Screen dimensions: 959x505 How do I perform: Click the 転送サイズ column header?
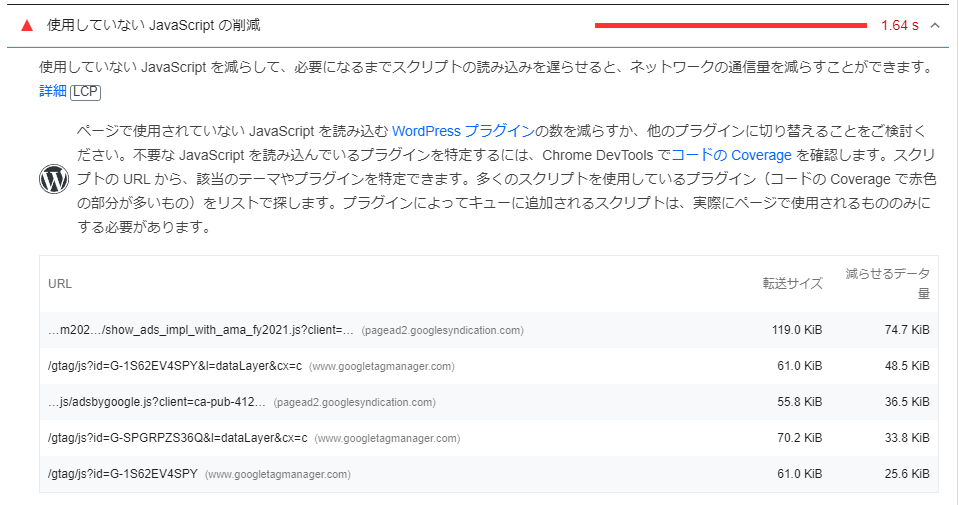click(x=792, y=284)
